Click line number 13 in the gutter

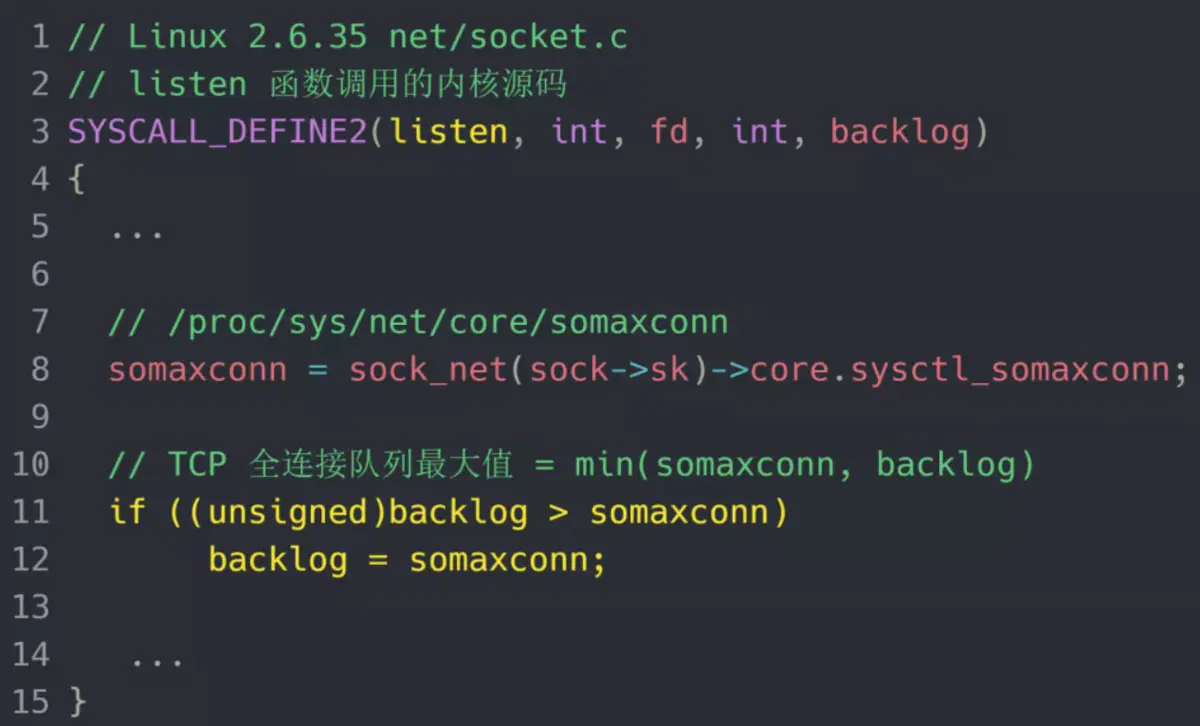(31, 607)
